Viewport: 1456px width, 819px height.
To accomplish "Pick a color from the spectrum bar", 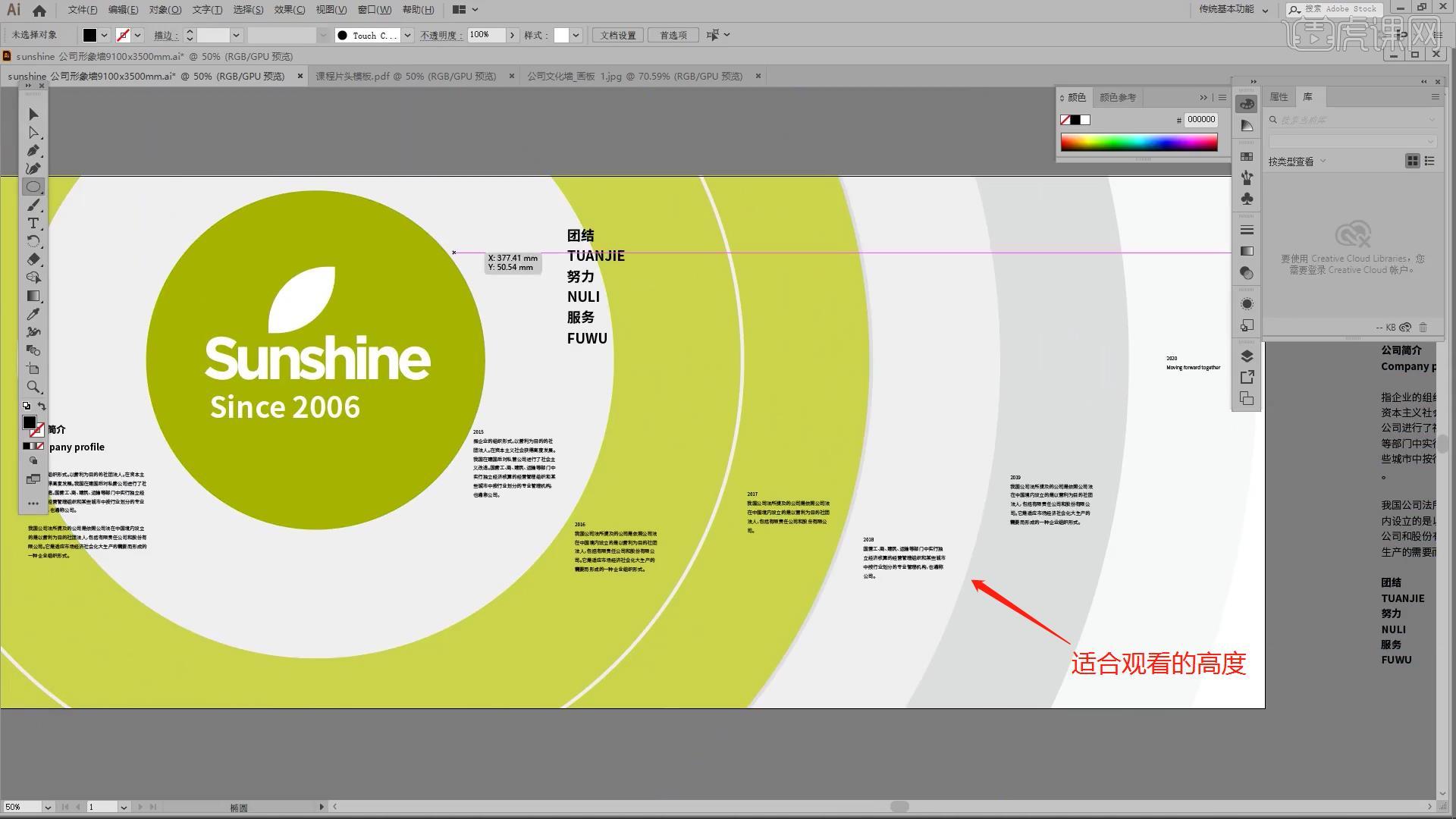I will click(x=1138, y=142).
